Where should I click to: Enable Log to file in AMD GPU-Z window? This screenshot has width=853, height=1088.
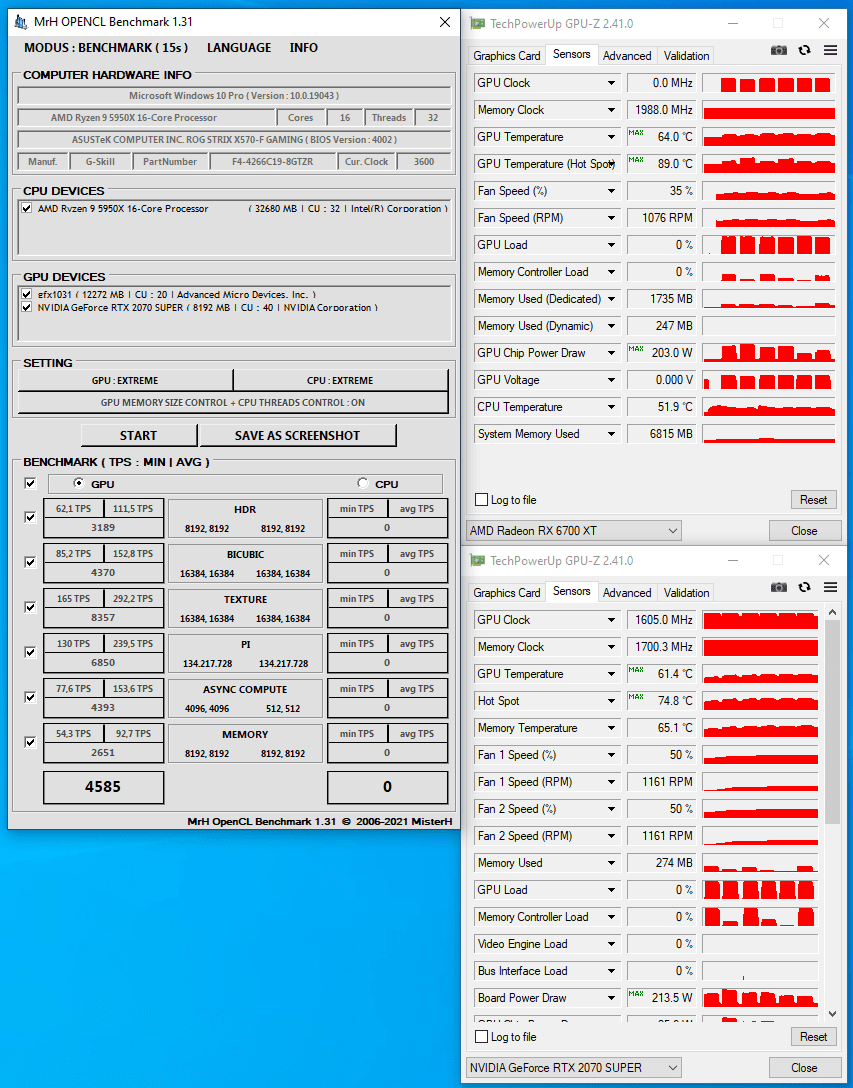pos(481,500)
